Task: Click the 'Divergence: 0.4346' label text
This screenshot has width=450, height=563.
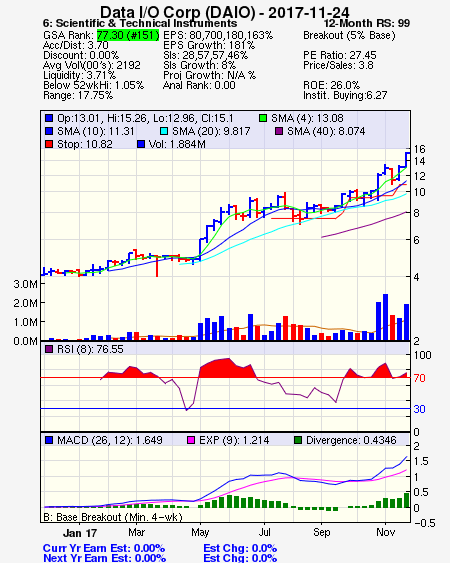Action: [351, 440]
